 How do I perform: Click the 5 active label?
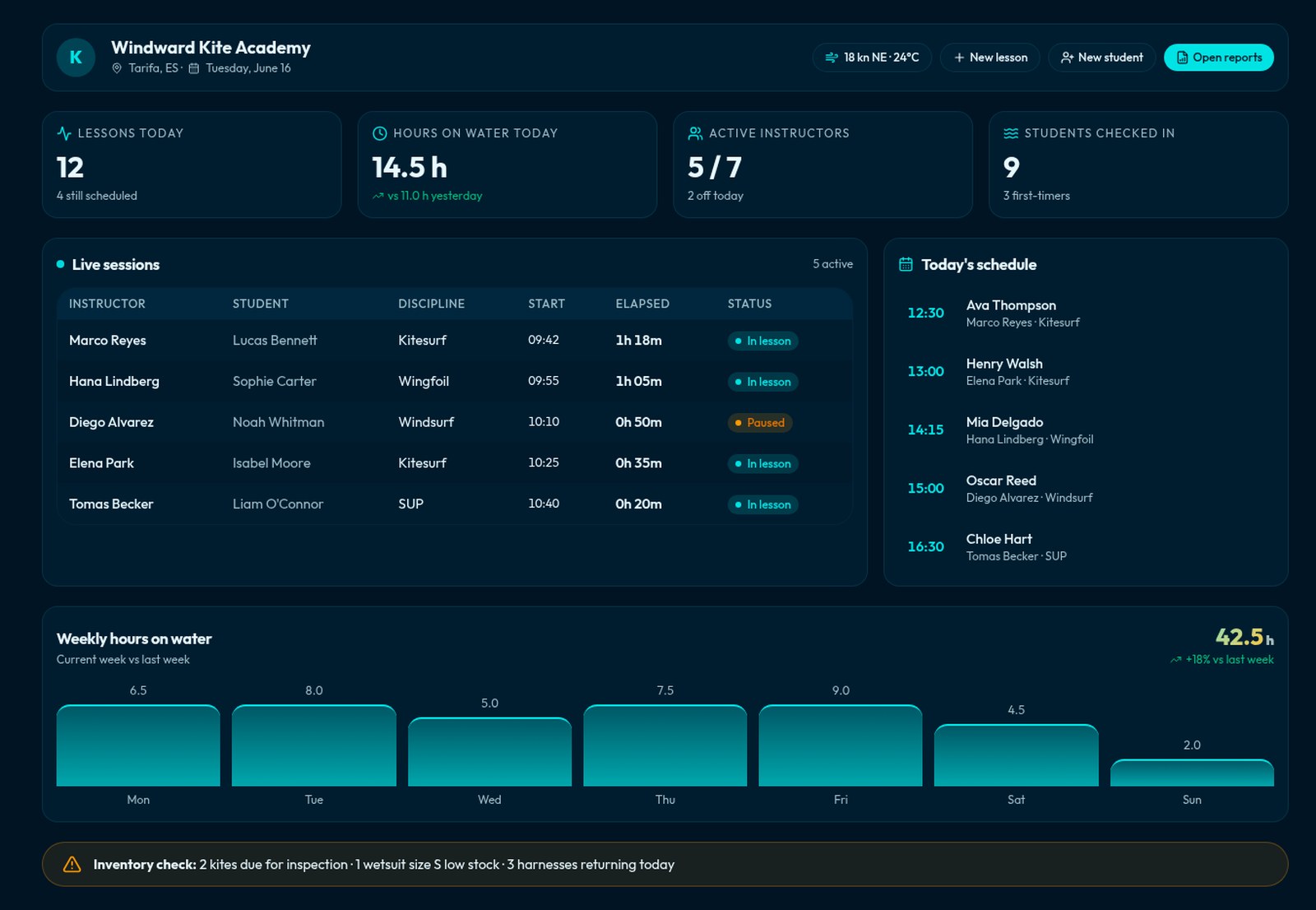[x=832, y=264]
